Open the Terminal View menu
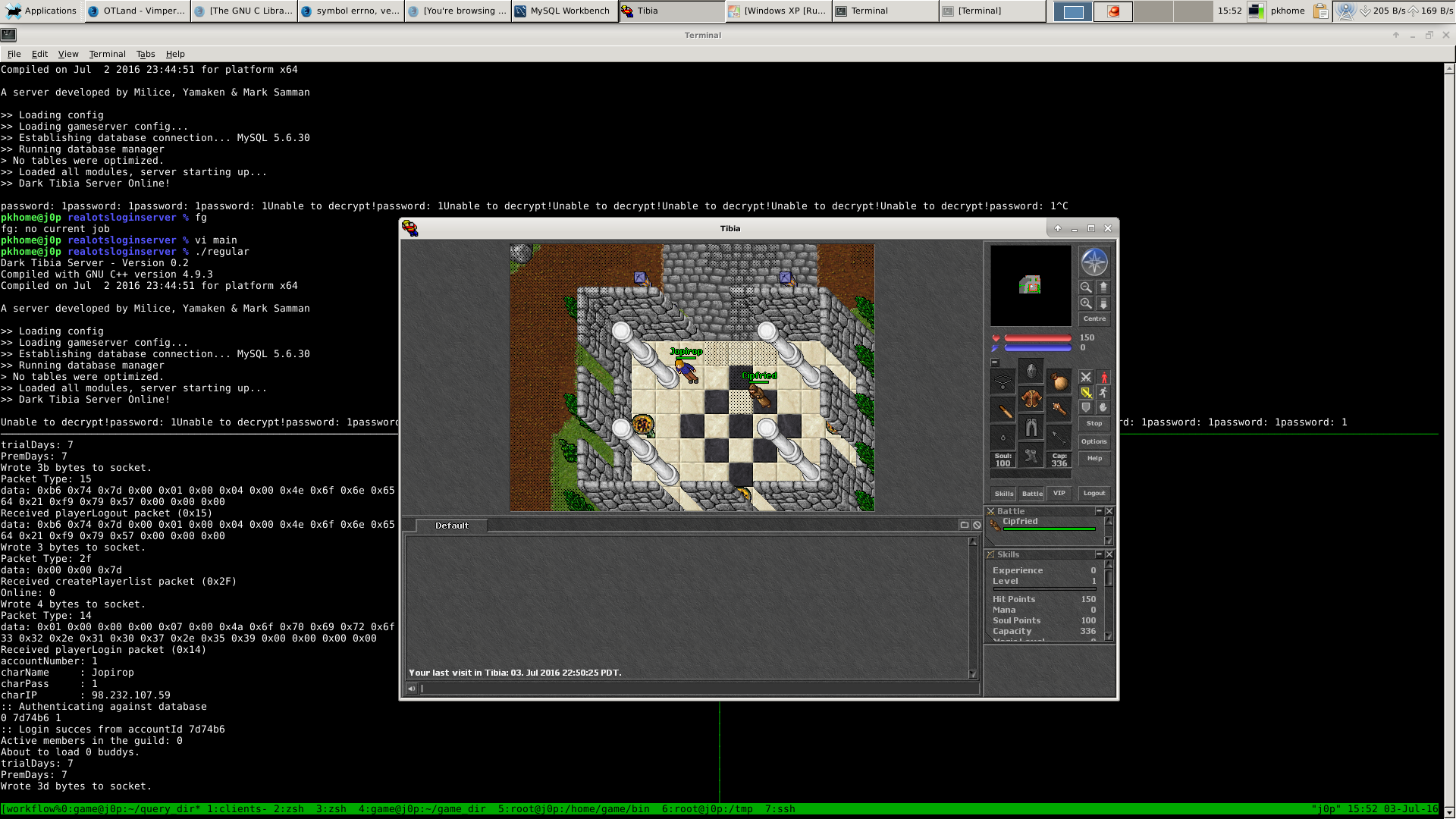 [68, 54]
